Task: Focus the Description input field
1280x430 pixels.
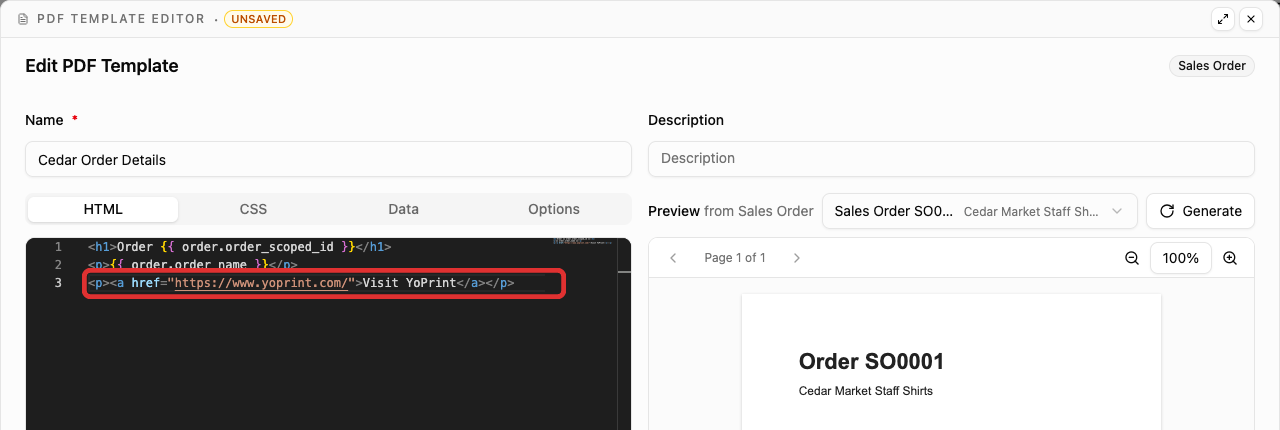Action: click(x=951, y=158)
